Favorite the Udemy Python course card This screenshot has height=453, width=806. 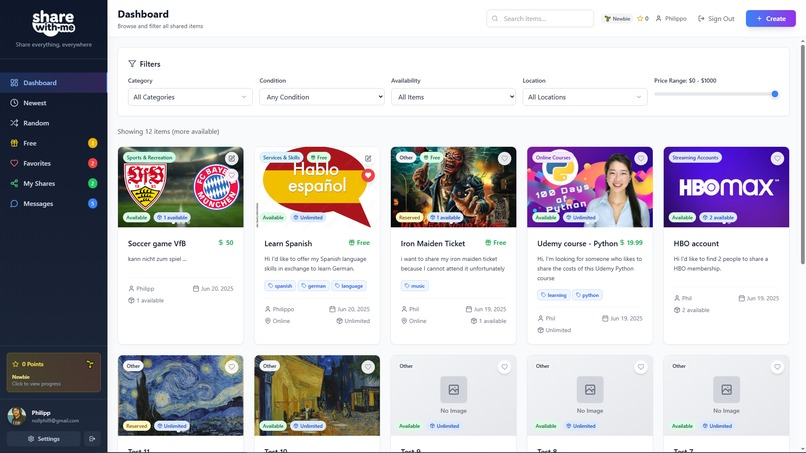click(640, 158)
